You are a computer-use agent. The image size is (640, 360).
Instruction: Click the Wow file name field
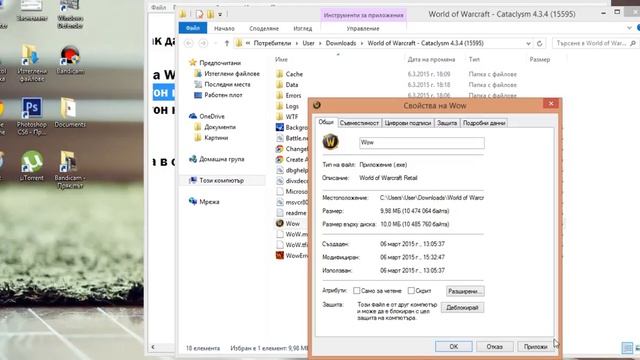pyautogui.click(x=422, y=142)
